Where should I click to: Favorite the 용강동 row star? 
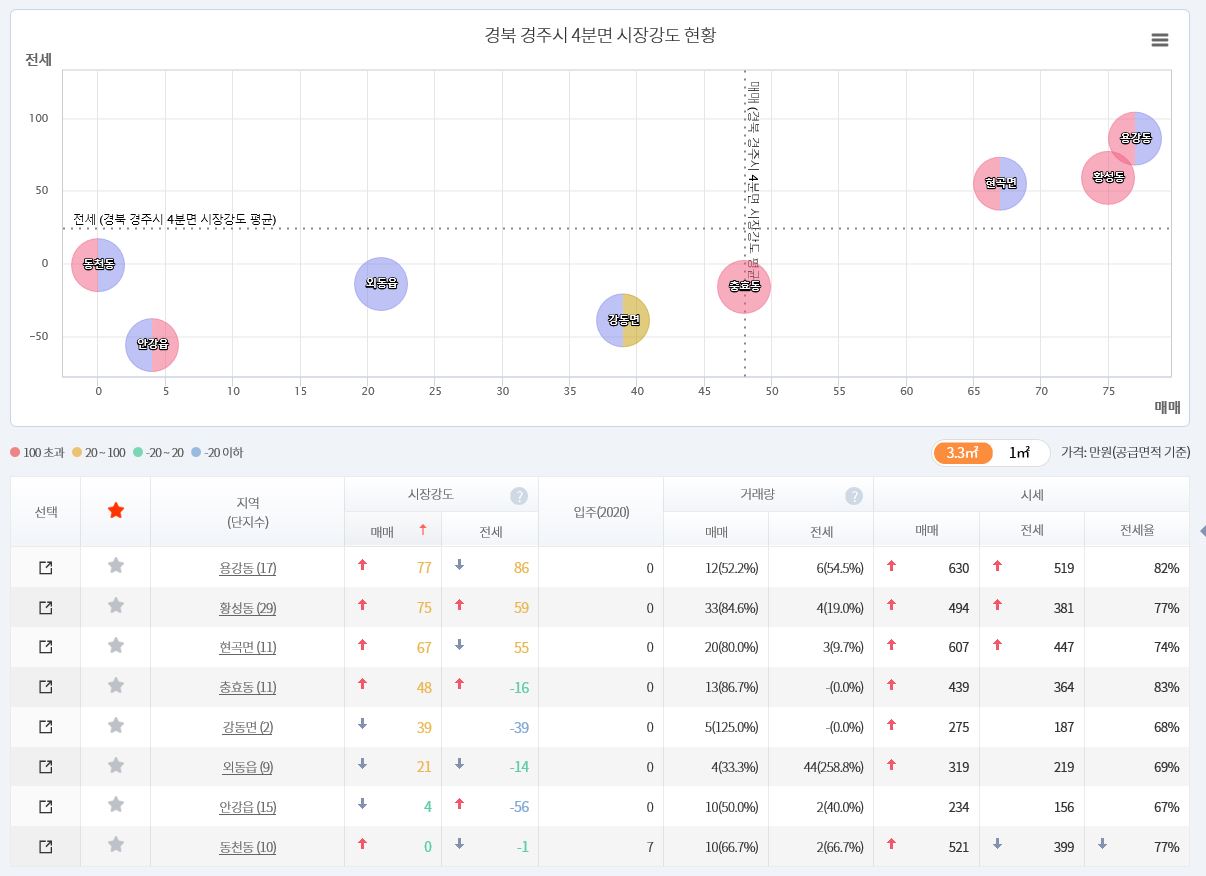coord(116,566)
